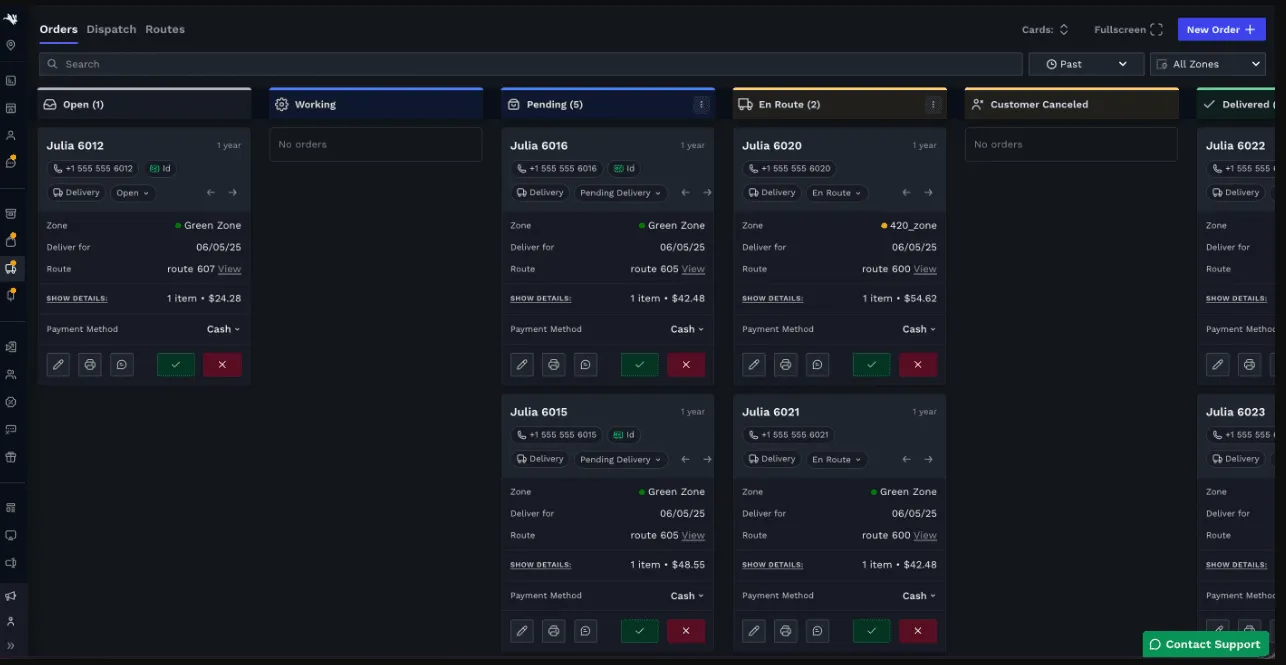This screenshot has height=665, width=1286.
Task: Open chat message for Julia 6012 order
Action: (122, 365)
